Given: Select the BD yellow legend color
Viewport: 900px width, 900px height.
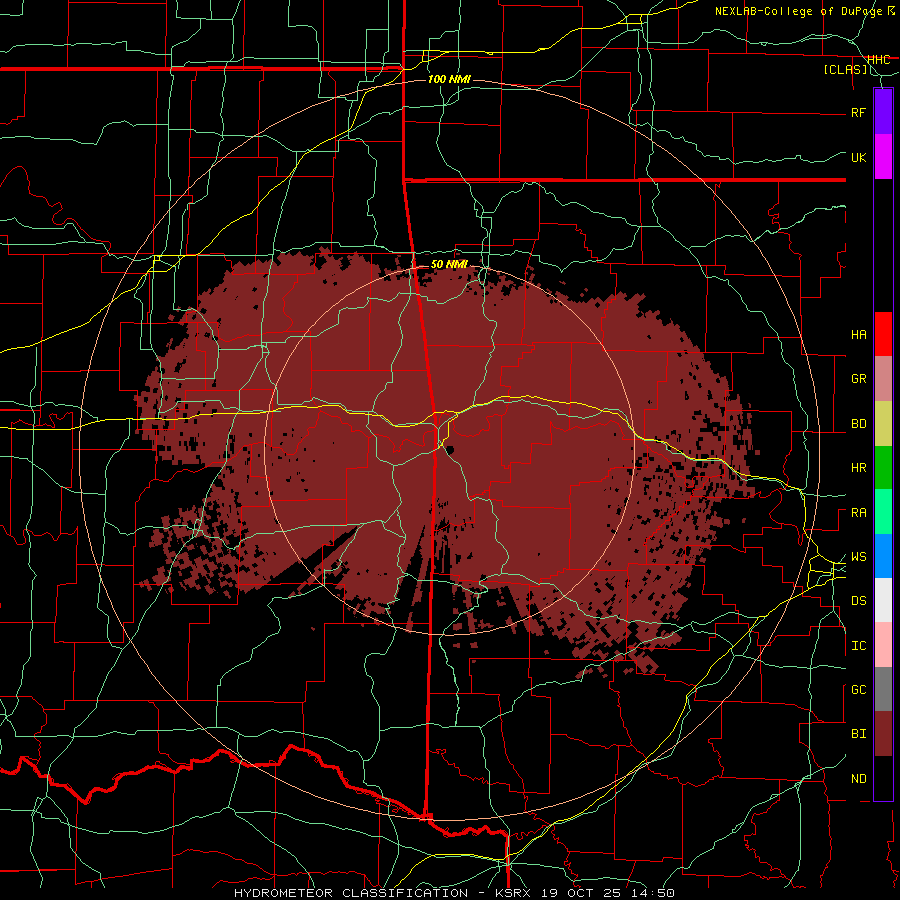Looking at the screenshot, I should pos(883,423).
